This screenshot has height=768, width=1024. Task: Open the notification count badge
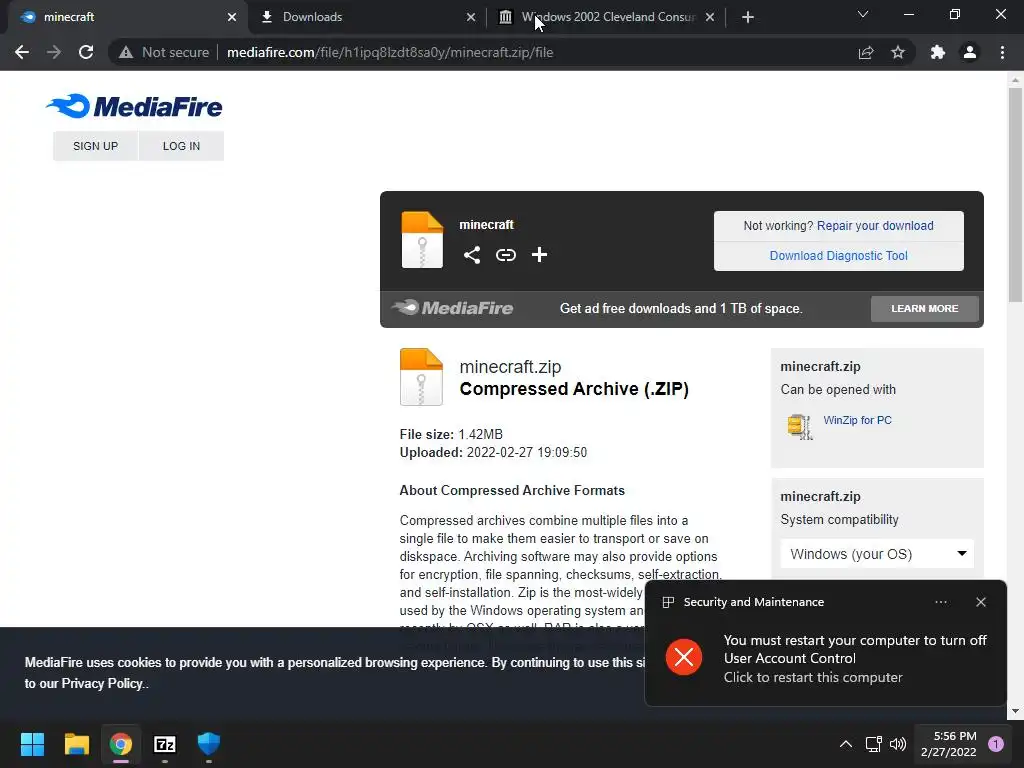[996, 744]
